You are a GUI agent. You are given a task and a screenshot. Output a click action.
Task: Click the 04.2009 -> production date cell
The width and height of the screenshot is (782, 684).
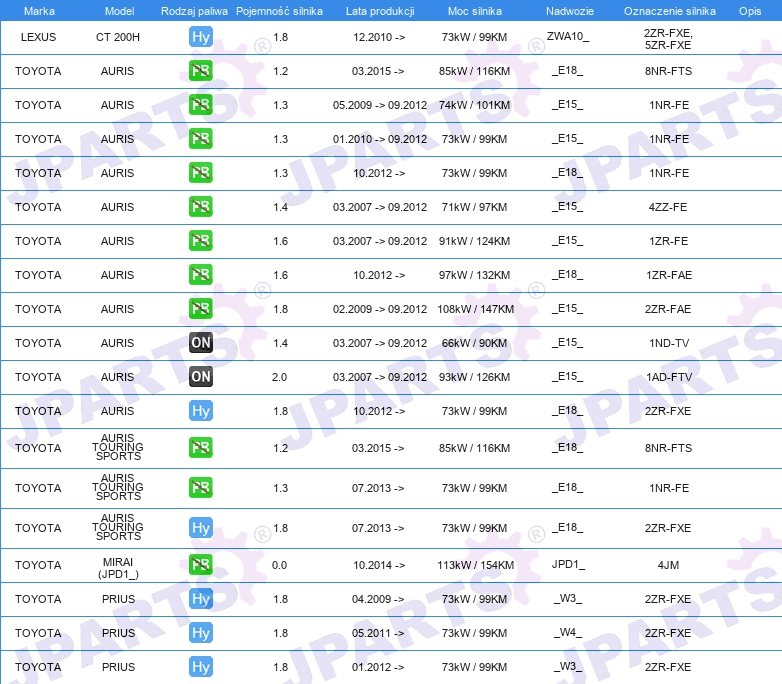tap(378, 599)
